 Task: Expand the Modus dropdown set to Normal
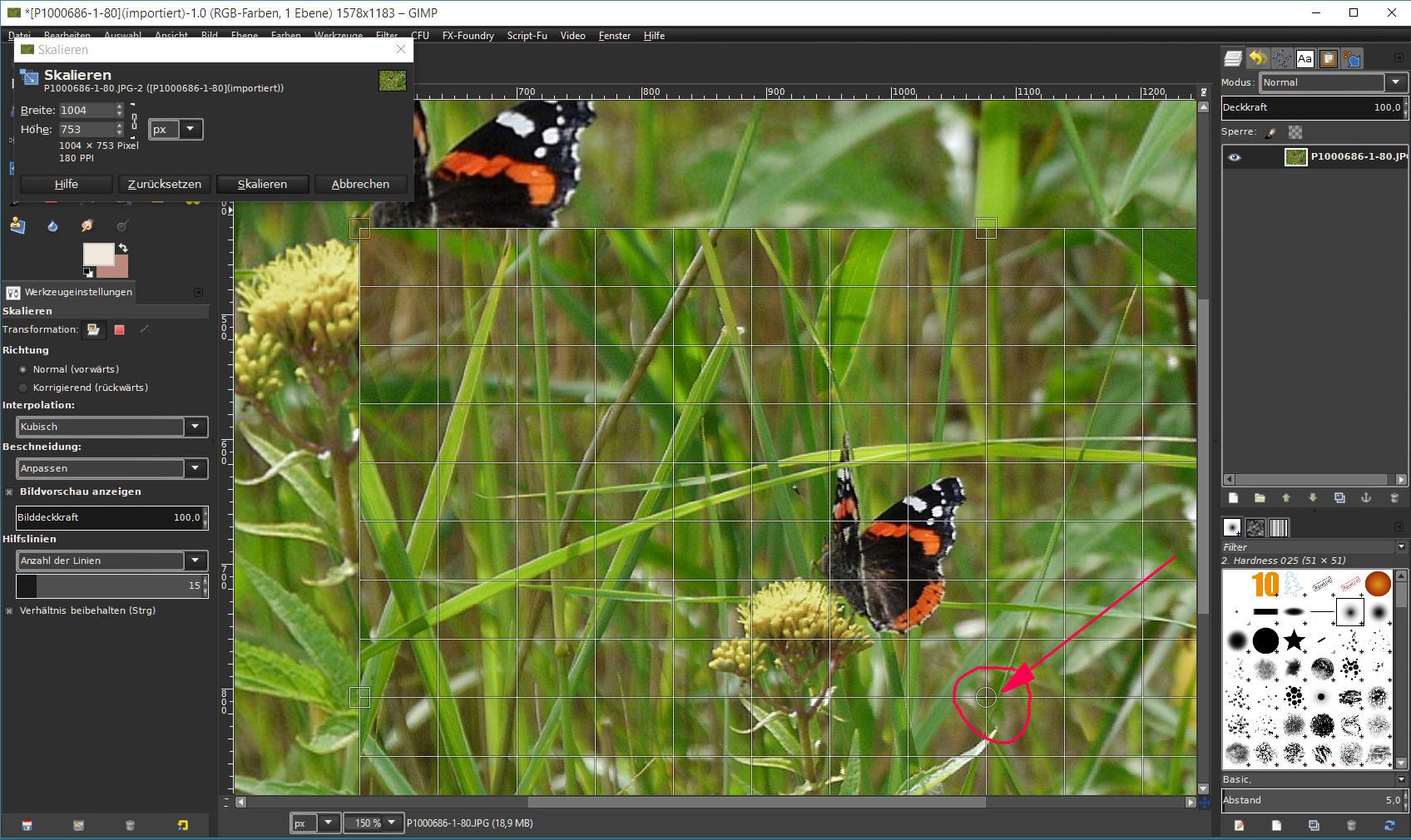[1395, 82]
